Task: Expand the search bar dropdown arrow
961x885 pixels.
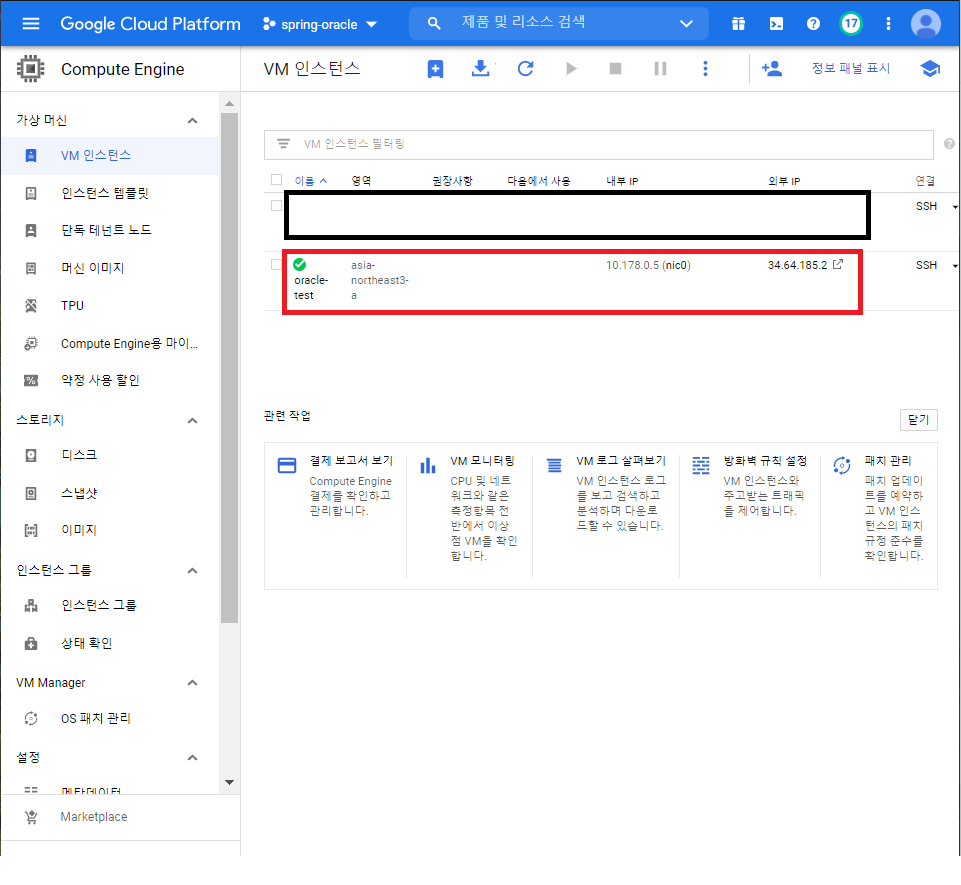Action: click(686, 24)
